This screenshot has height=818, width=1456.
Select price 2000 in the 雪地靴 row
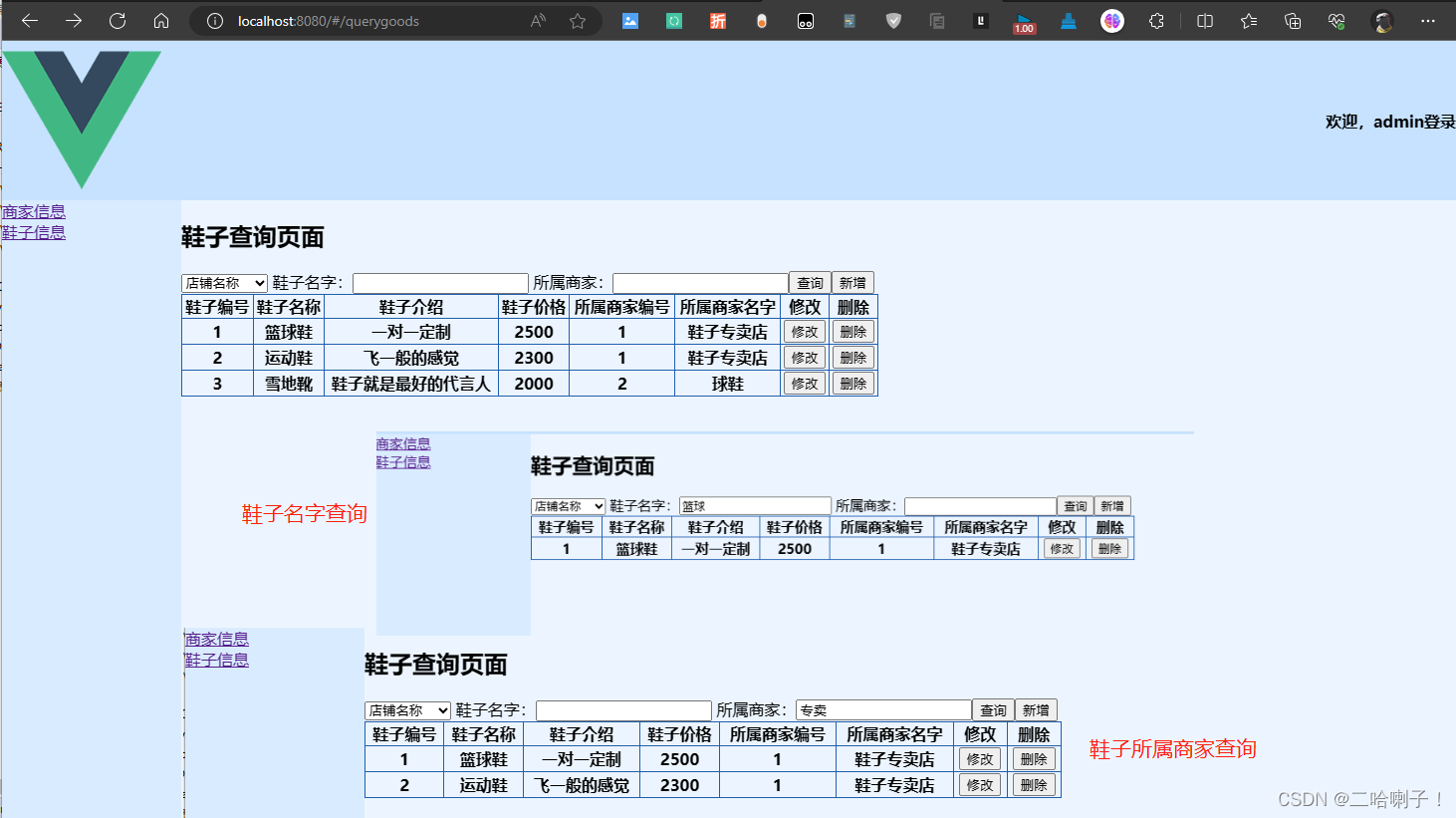[x=534, y=384]
